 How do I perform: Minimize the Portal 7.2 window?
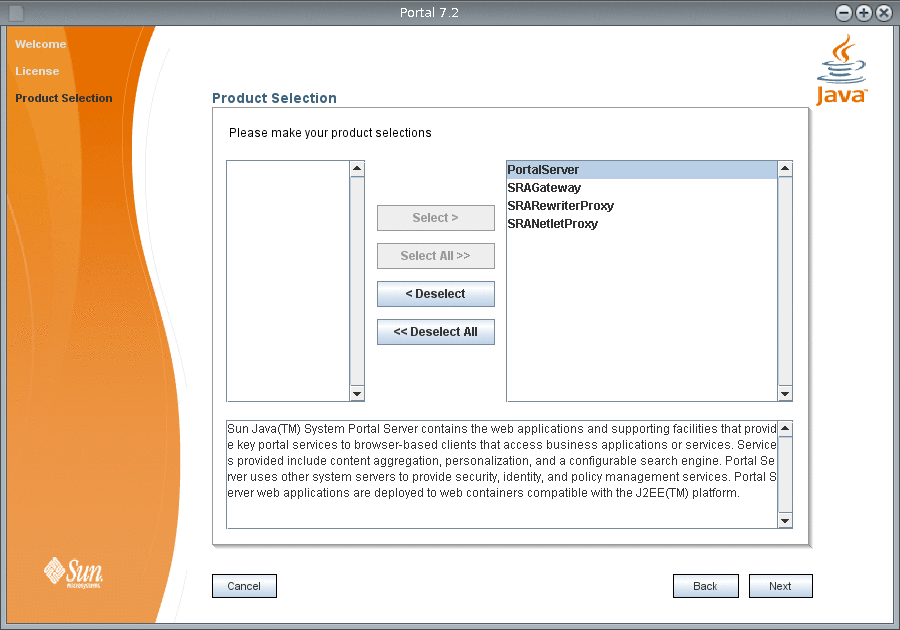(x=844, y=13)
